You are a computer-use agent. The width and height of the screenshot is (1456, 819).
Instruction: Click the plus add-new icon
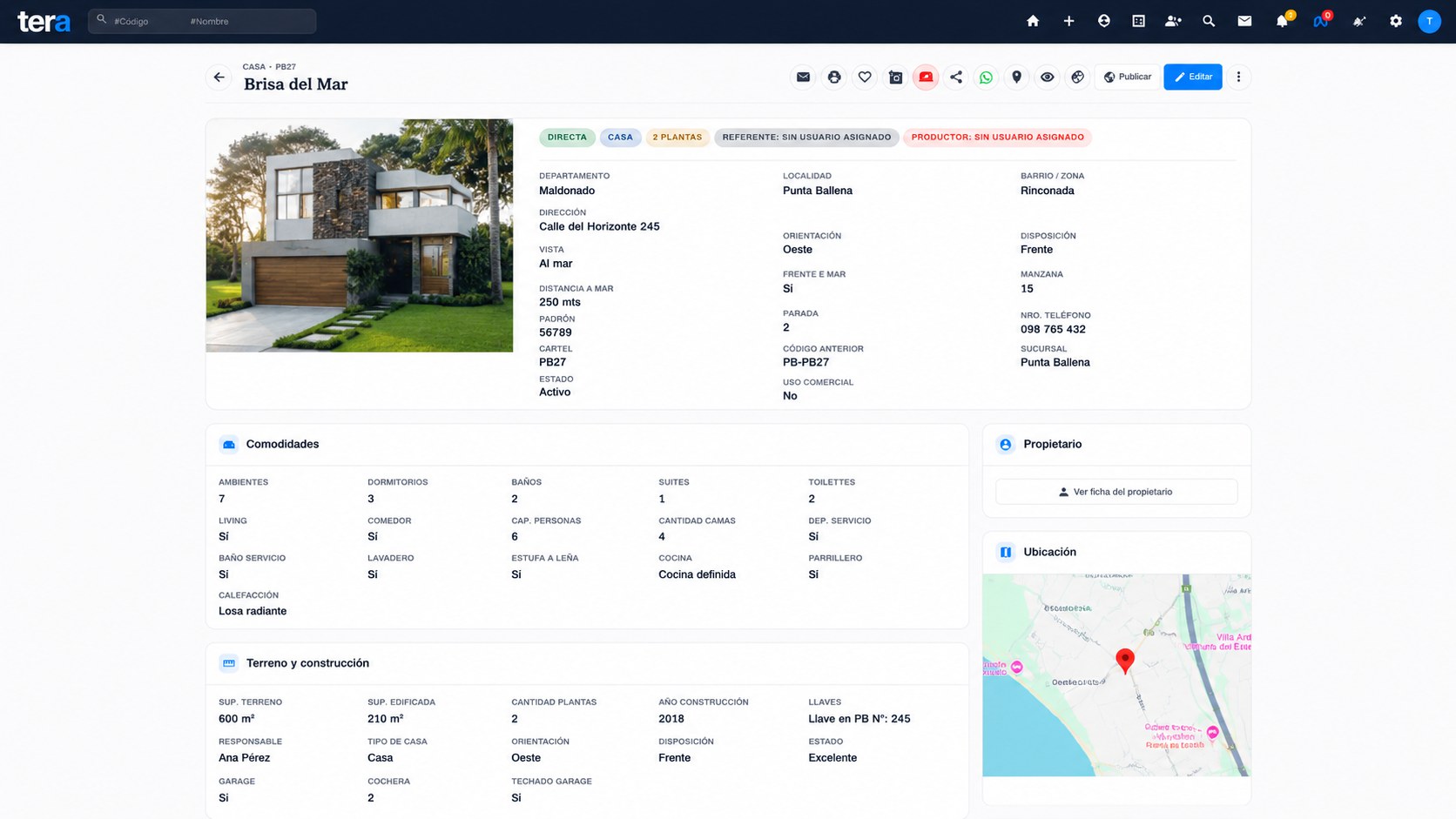click(x=1068, y=21)
